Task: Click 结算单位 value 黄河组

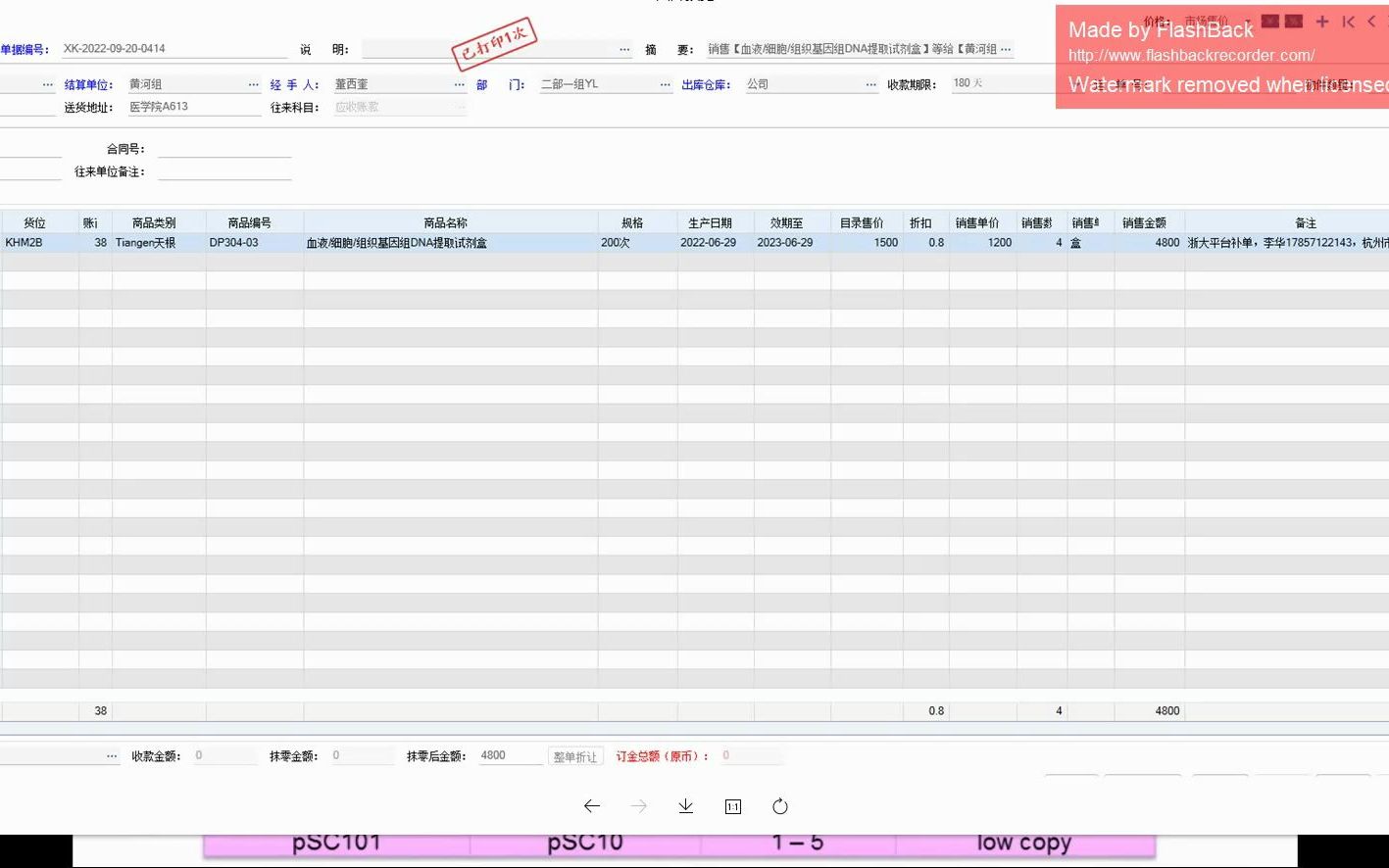Action: pyautogui.click(x=146, y=84)
